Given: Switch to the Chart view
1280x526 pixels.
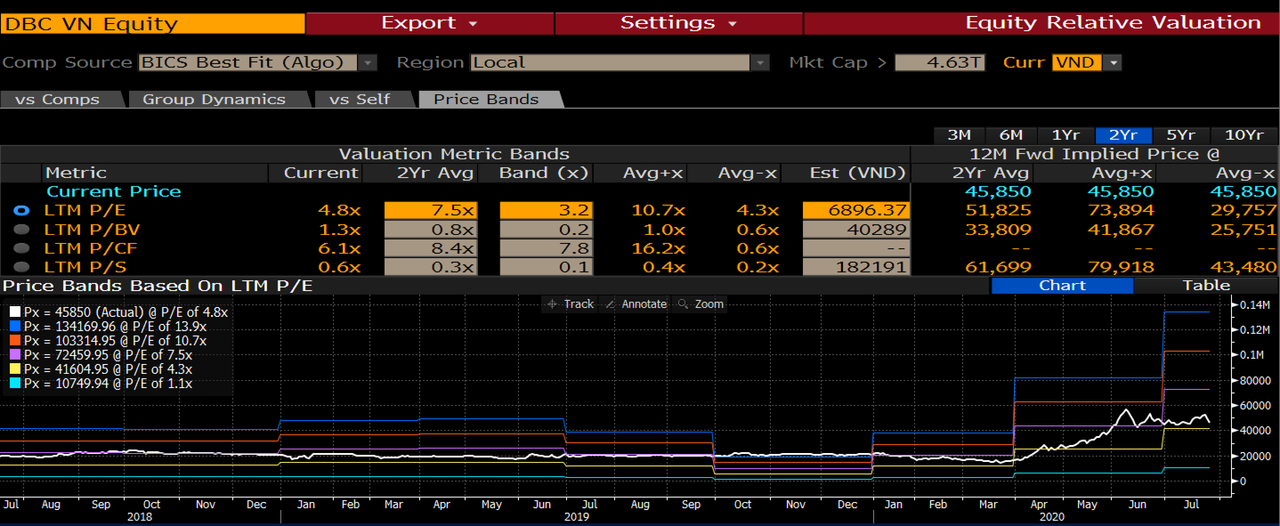Looking at the screenshot, I should pyautogui.click(x=1062, y=285).
